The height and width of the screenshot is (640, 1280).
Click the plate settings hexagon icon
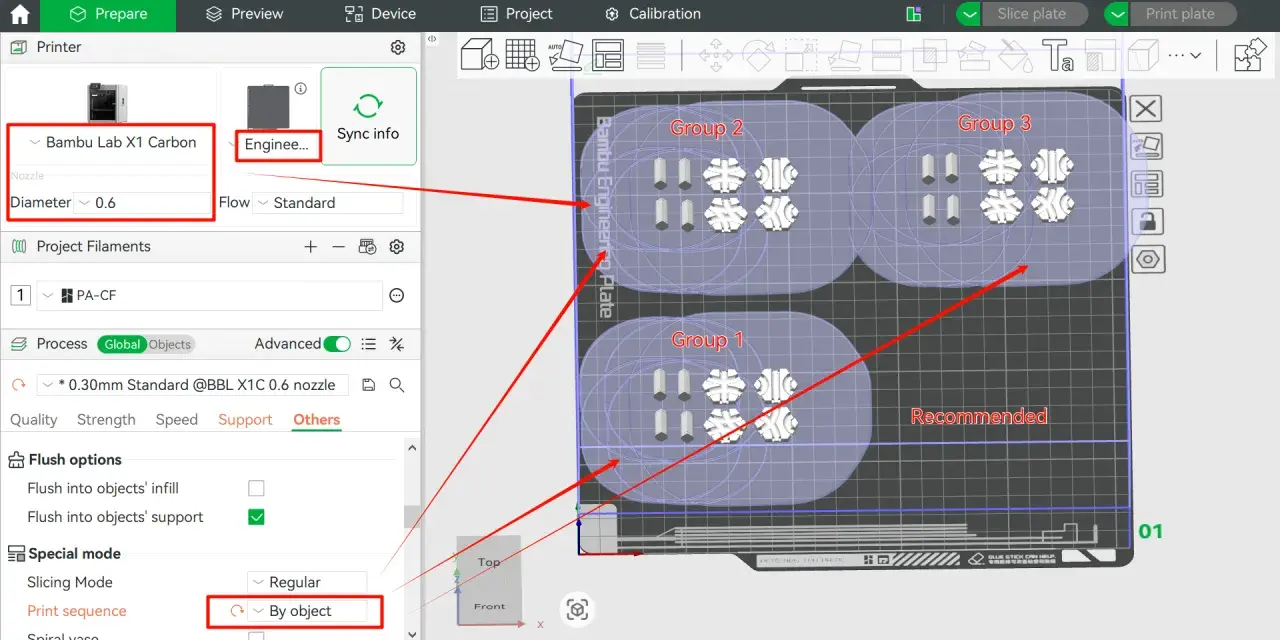coord(1147,260)
